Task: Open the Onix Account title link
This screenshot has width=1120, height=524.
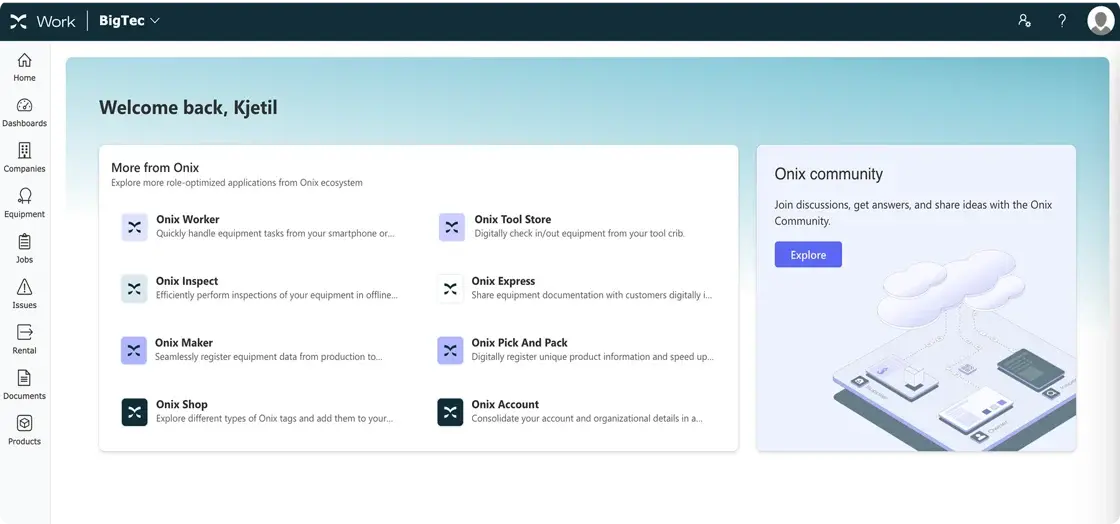Action: (x=505, y=404)
